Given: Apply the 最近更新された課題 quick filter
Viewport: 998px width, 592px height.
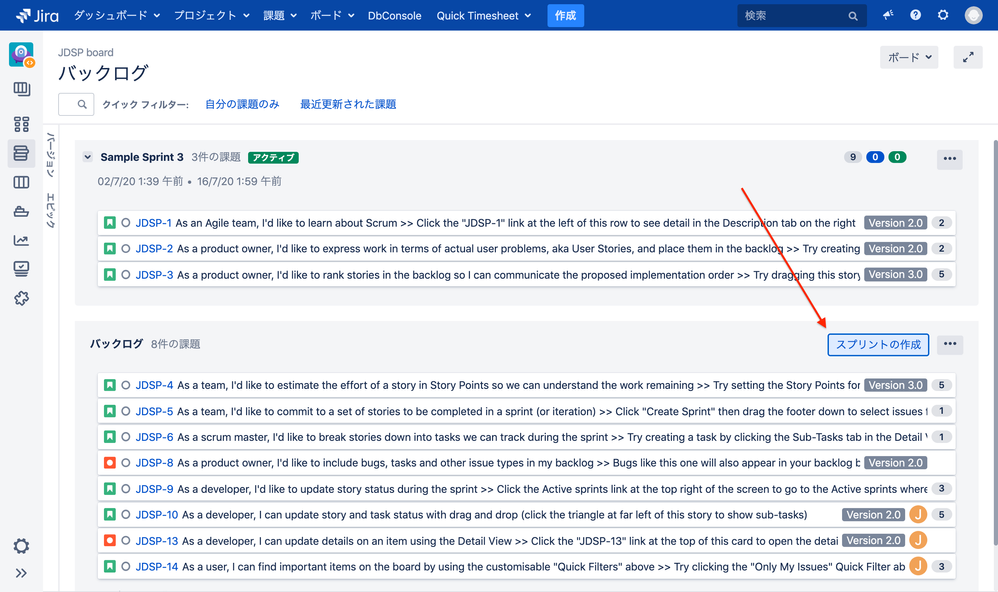Looking at the screenshot, I should 348,104.
